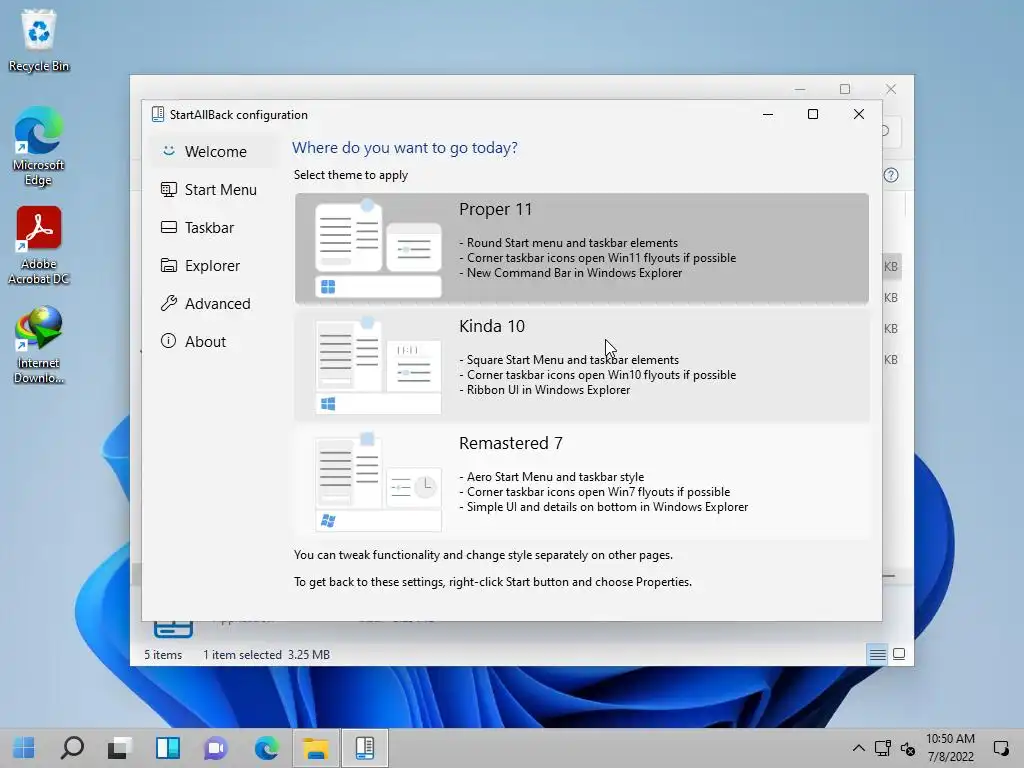Select the Internet Download Manager desktop shortcut
1024x768 pixels.
[x=39, y=345]
